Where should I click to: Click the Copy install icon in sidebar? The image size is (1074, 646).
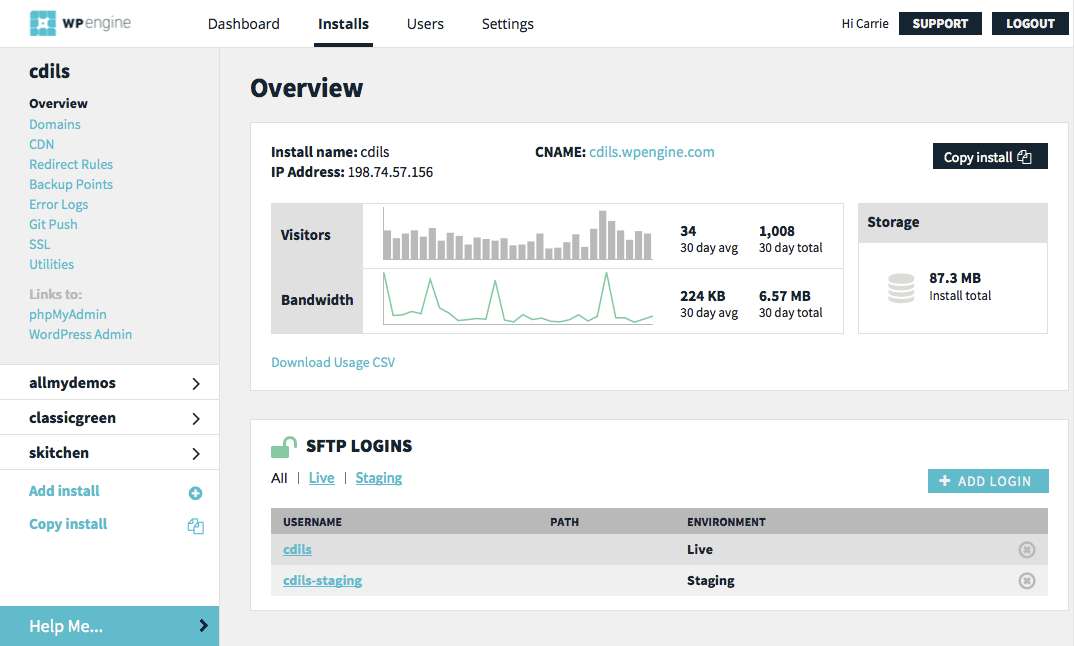click(195, 526)
